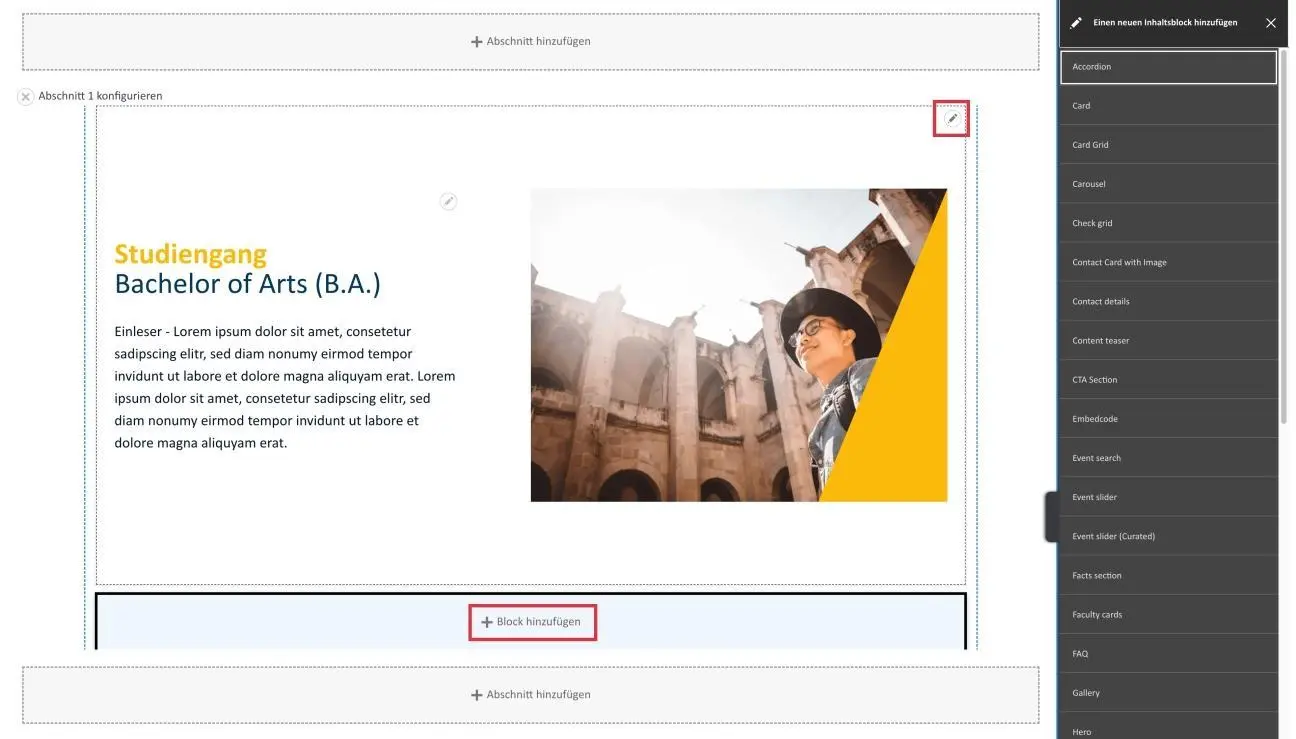The width and height of the screenshot is (1296, 739).
Task: Select the Gallery block
Action: click(x=1167, y=693)
